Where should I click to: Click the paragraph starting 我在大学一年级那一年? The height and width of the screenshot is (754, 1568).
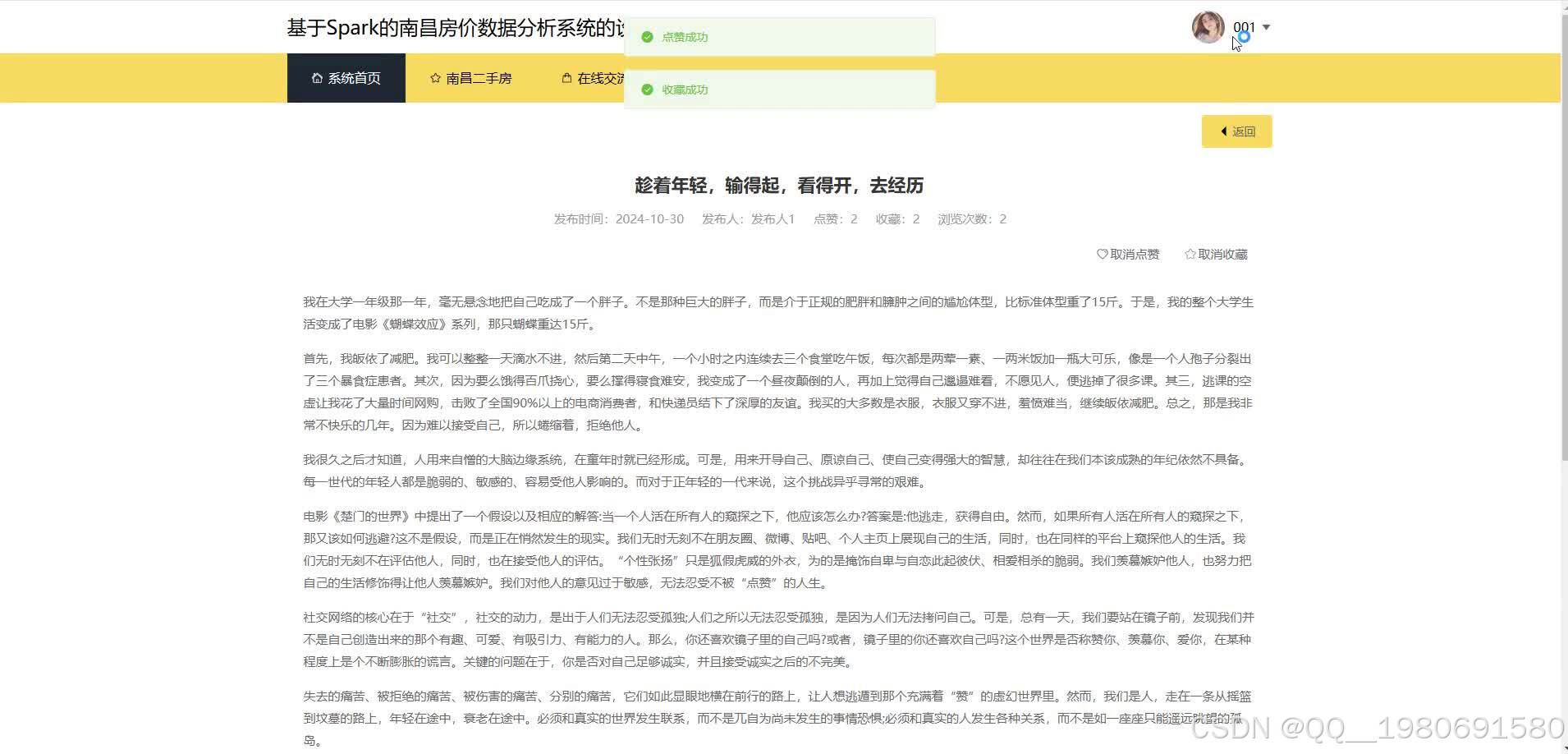(x=778, y=313)
